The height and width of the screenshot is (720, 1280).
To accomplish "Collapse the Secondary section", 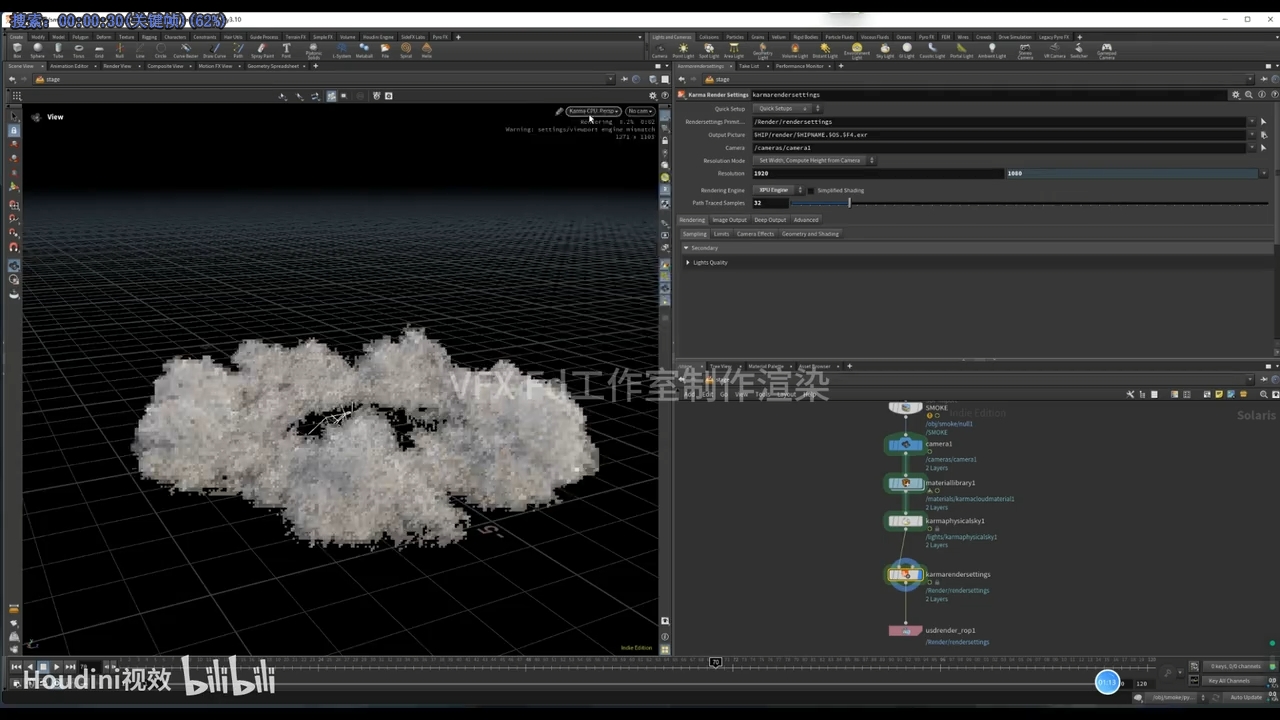I will pyautogui.click(x=688, y=247).
